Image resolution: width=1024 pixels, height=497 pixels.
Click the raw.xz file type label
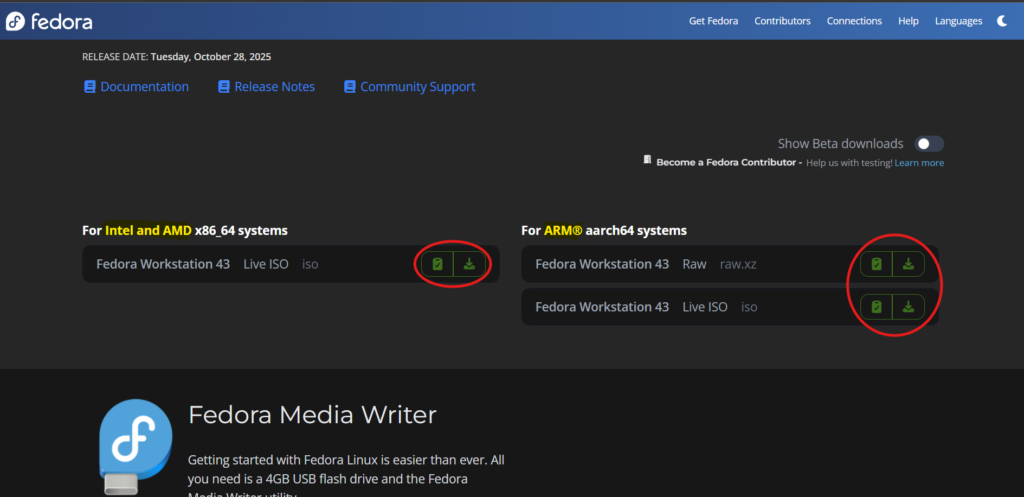point(738,264)
